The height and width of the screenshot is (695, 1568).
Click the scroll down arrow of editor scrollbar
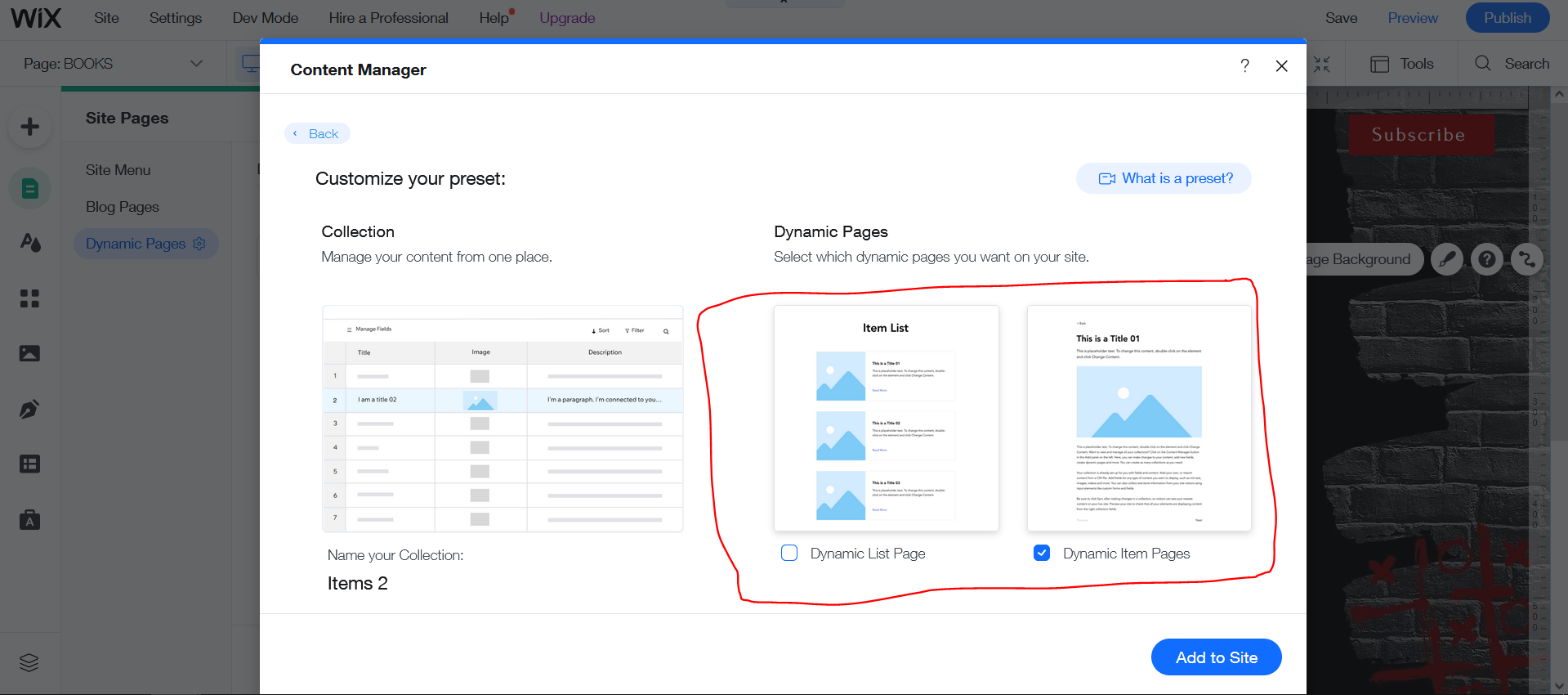[x=1559, y=685]
